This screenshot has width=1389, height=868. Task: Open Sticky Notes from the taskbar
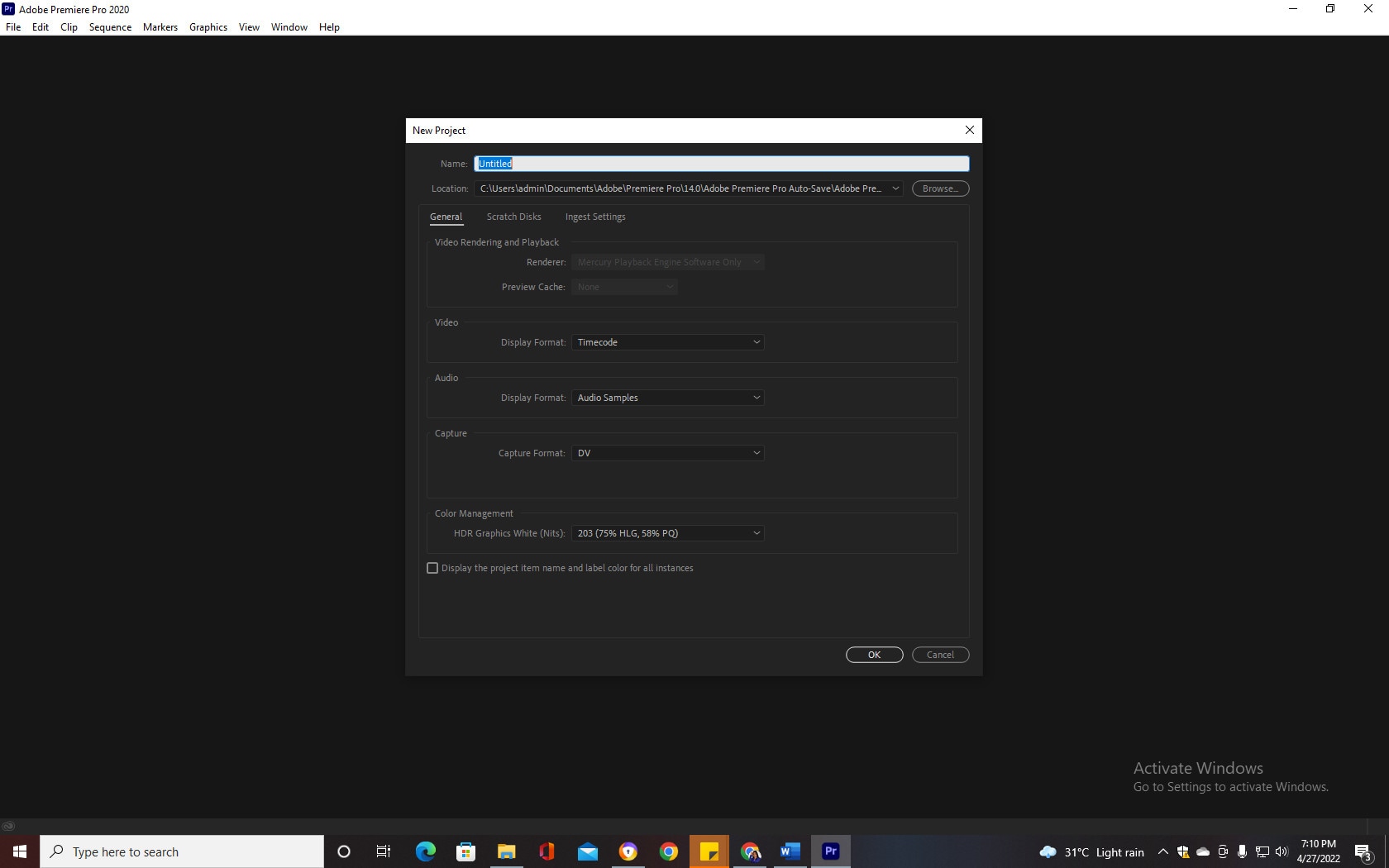coord(709,851)
